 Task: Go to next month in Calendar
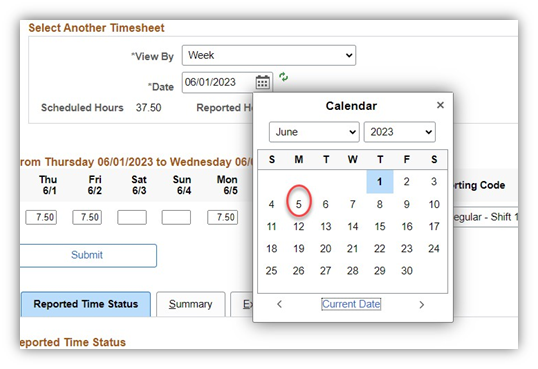(x=422, y=305)
